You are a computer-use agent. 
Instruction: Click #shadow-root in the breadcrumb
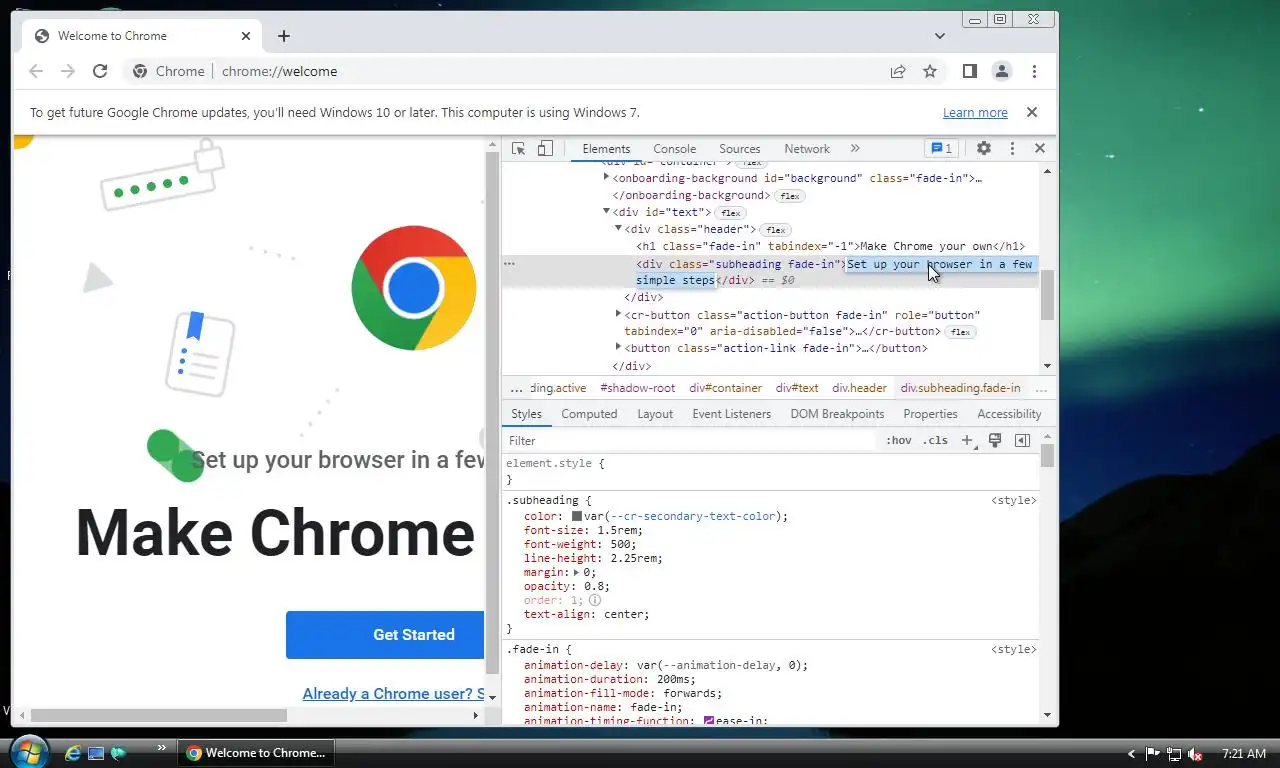tap(637, 388)
